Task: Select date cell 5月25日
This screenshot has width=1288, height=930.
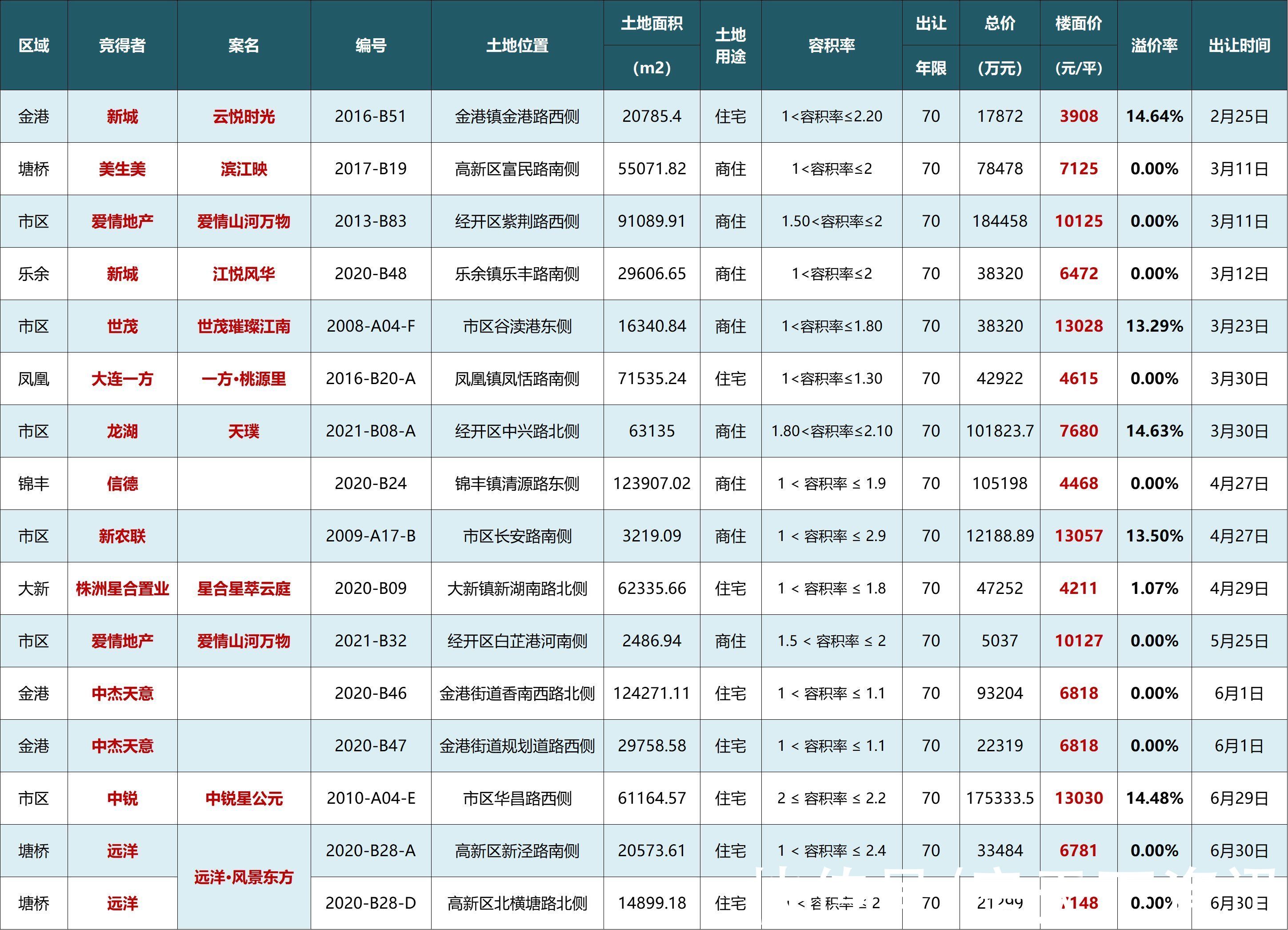Action: (1239, 641)
